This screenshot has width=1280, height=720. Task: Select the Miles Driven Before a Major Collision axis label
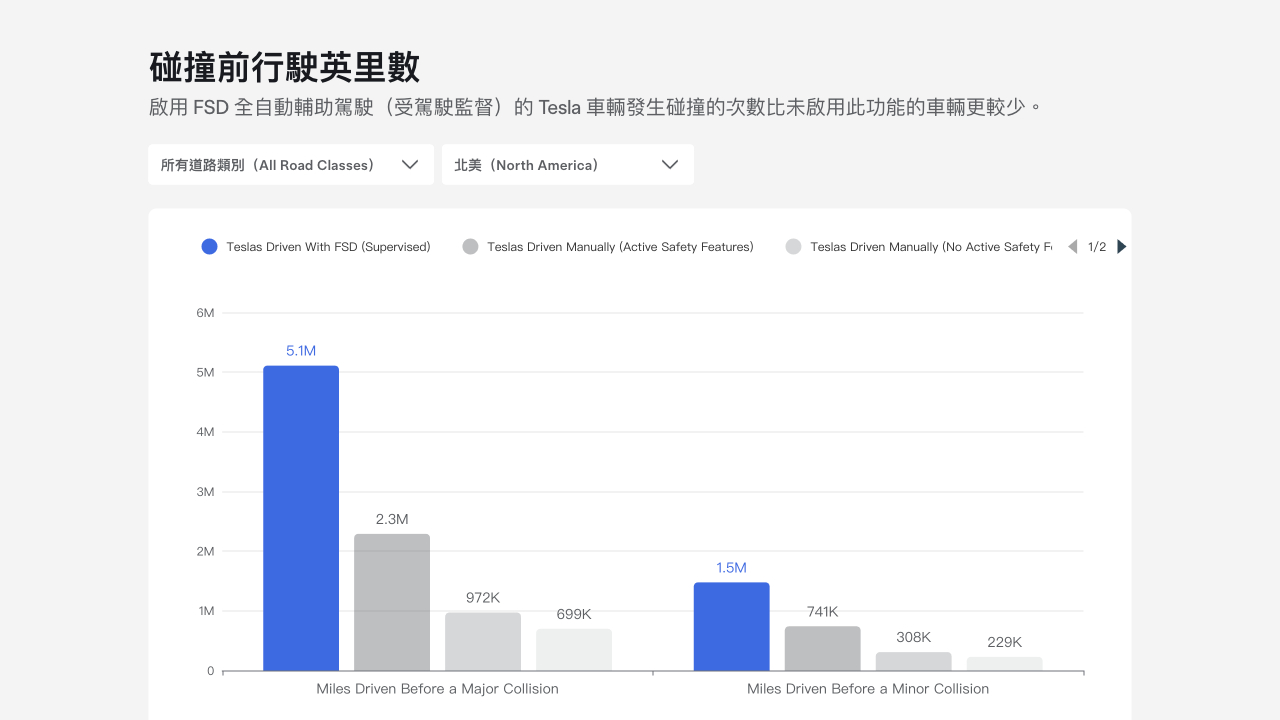point(437,689)
